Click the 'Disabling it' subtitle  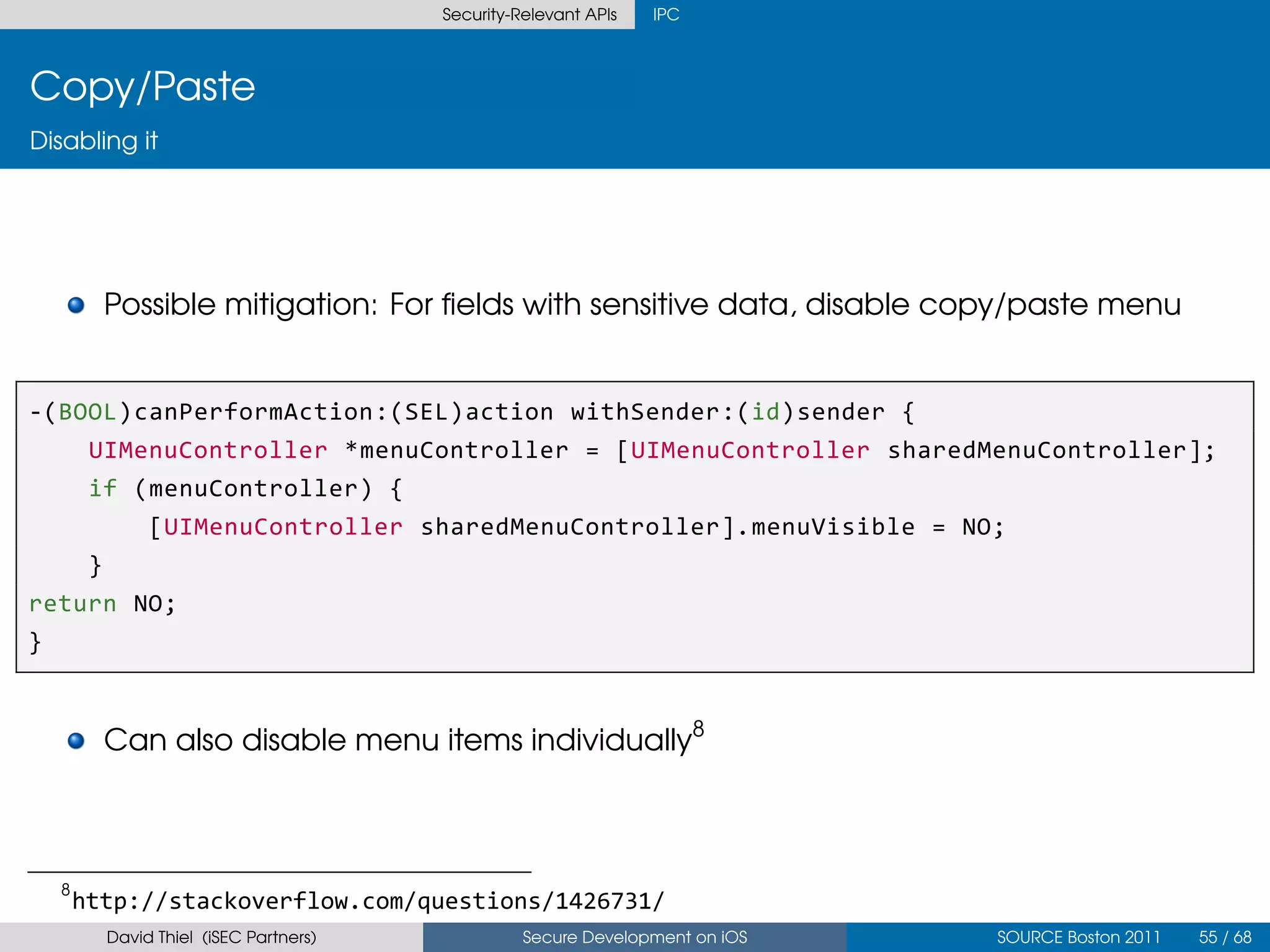point(94,141)
